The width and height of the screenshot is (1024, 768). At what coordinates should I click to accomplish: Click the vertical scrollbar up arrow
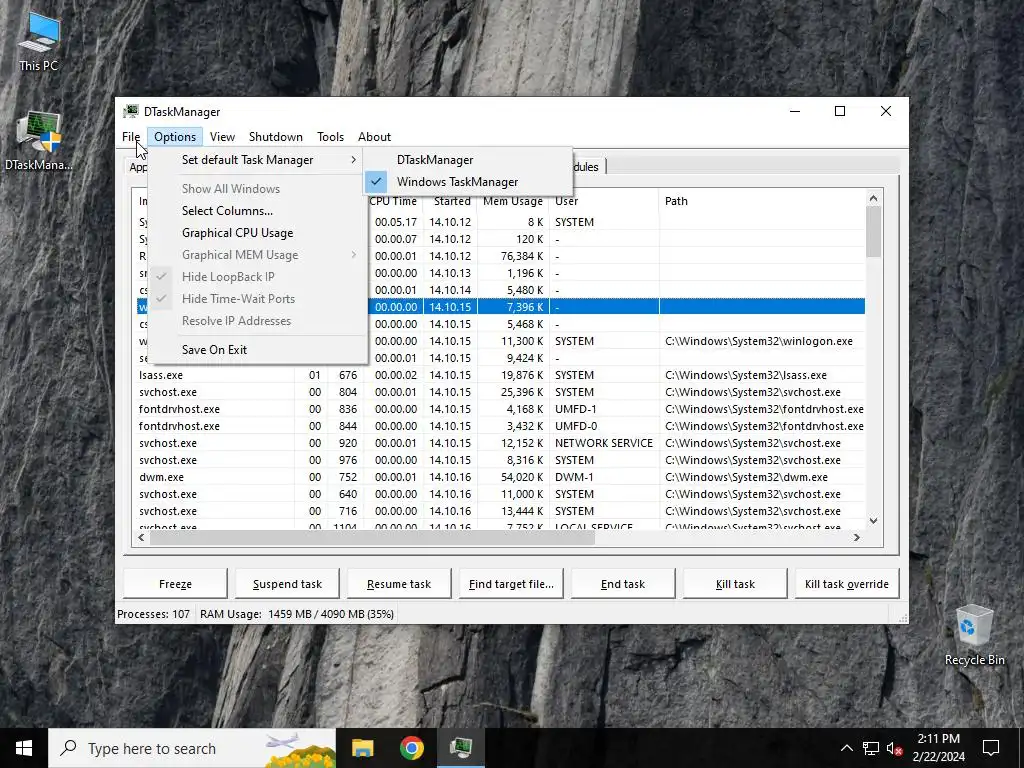coord(874,198)
